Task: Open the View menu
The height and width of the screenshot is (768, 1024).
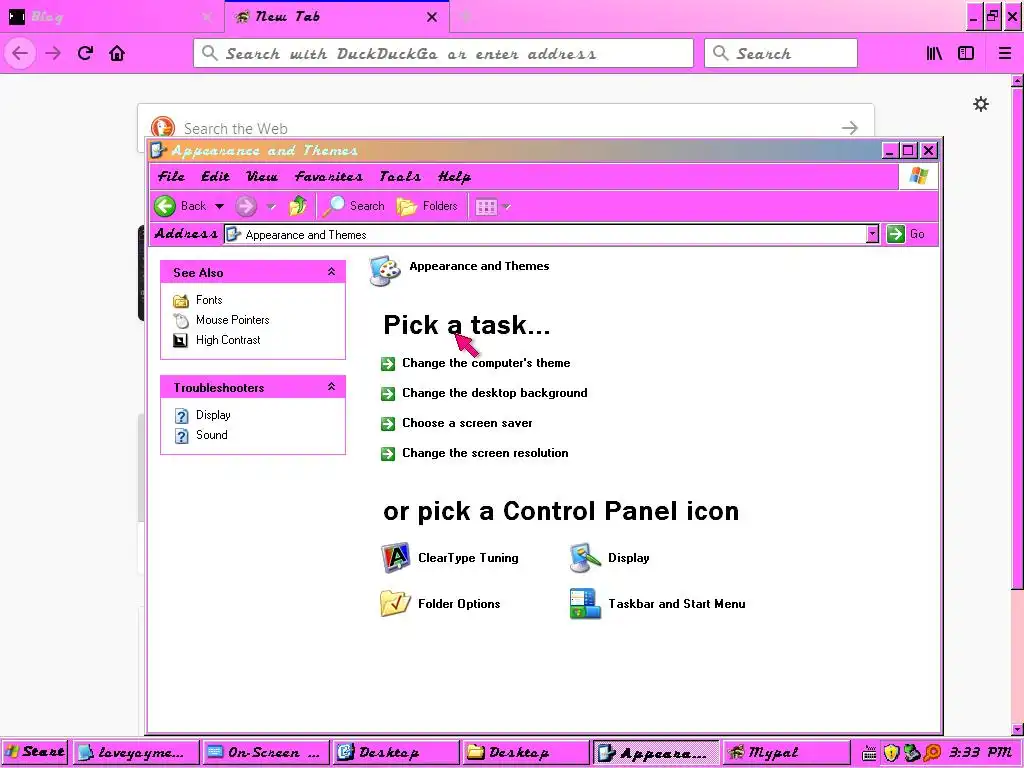Action: (x=261, y=176)
